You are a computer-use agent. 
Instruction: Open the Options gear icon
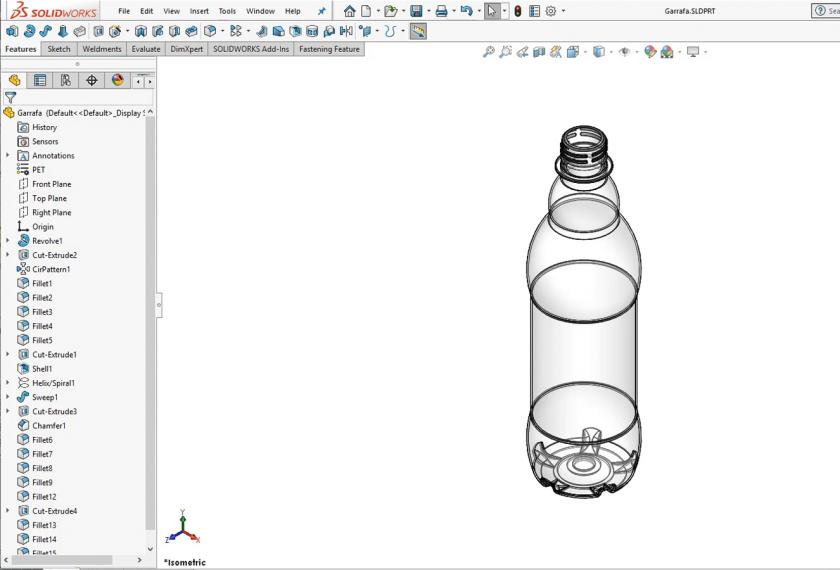pyautogui.click(x=550, y=11)
